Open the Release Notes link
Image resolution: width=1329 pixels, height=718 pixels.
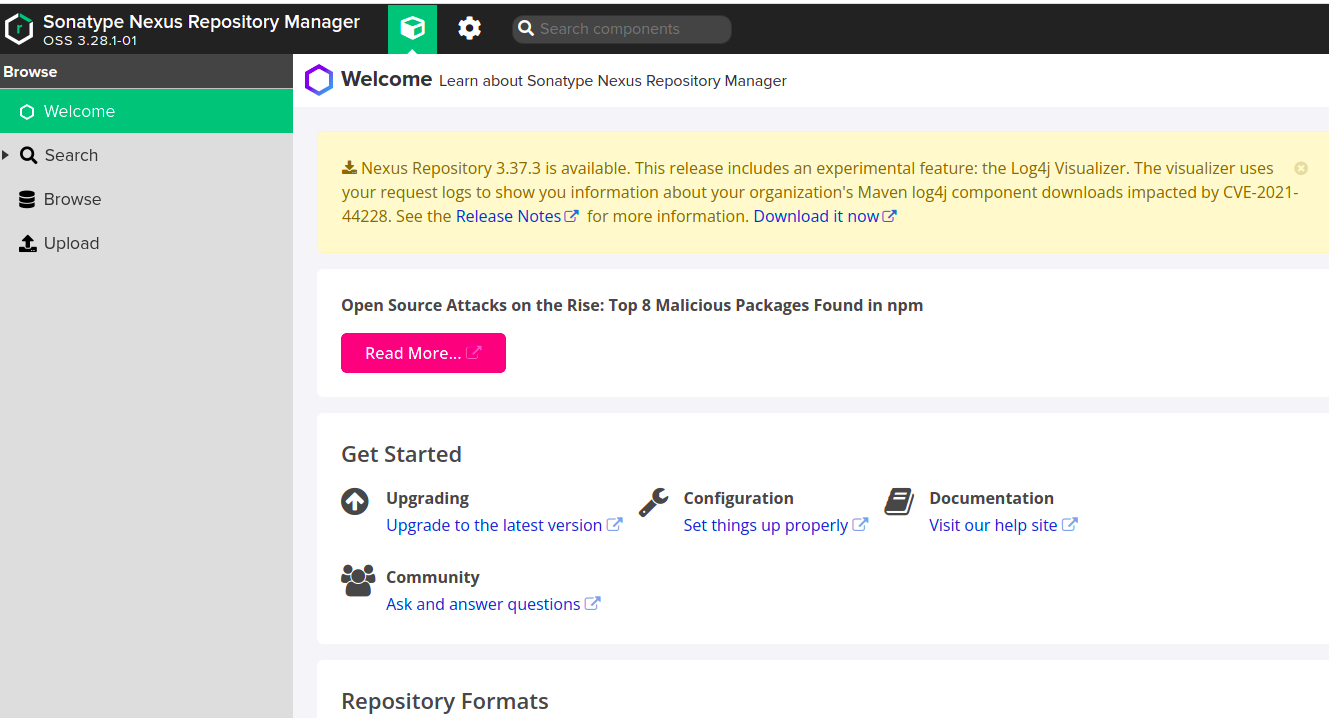point(510,215)
